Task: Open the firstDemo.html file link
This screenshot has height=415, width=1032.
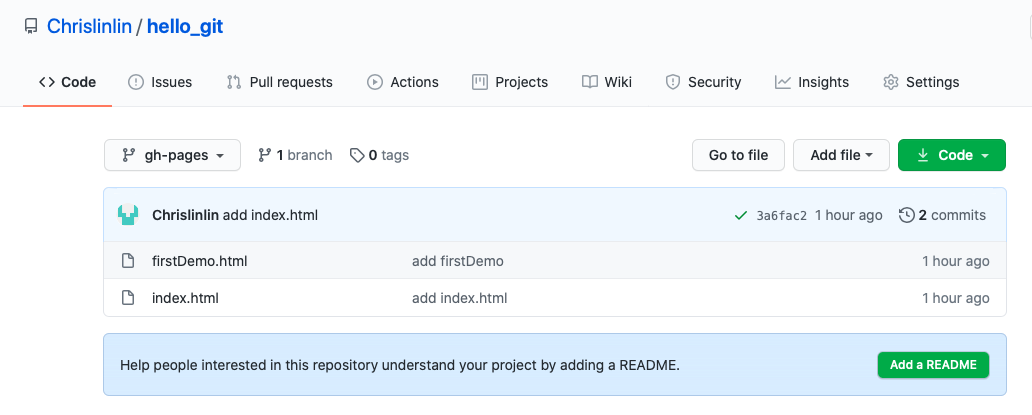Action: (x=200, y=261)
